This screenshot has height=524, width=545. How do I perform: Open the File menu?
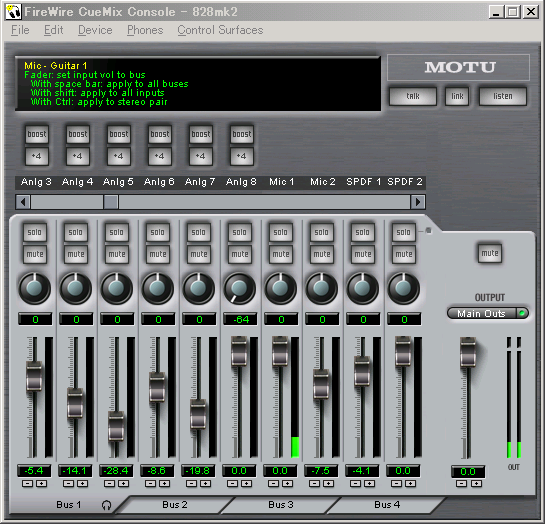click(x=20, y=30)
